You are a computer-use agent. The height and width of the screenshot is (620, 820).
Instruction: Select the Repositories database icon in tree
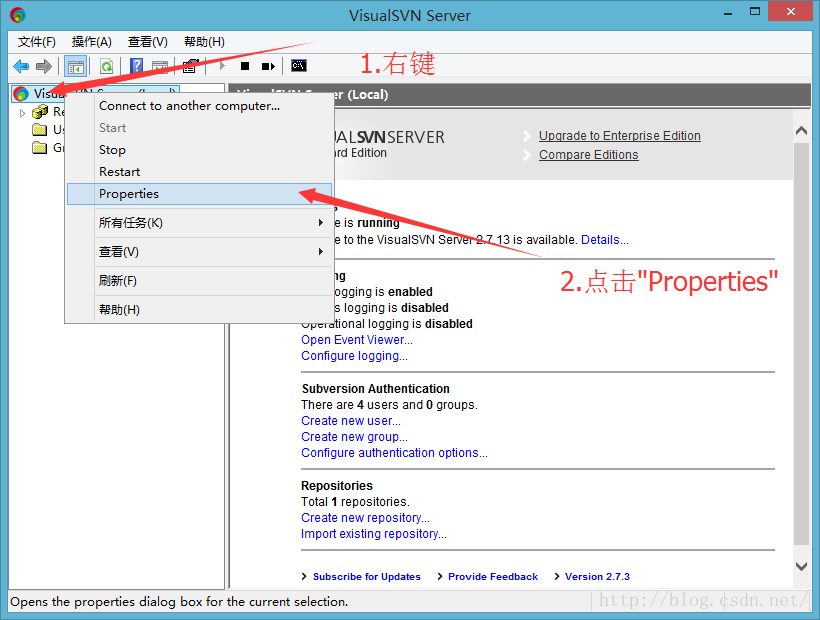point(40,112)
